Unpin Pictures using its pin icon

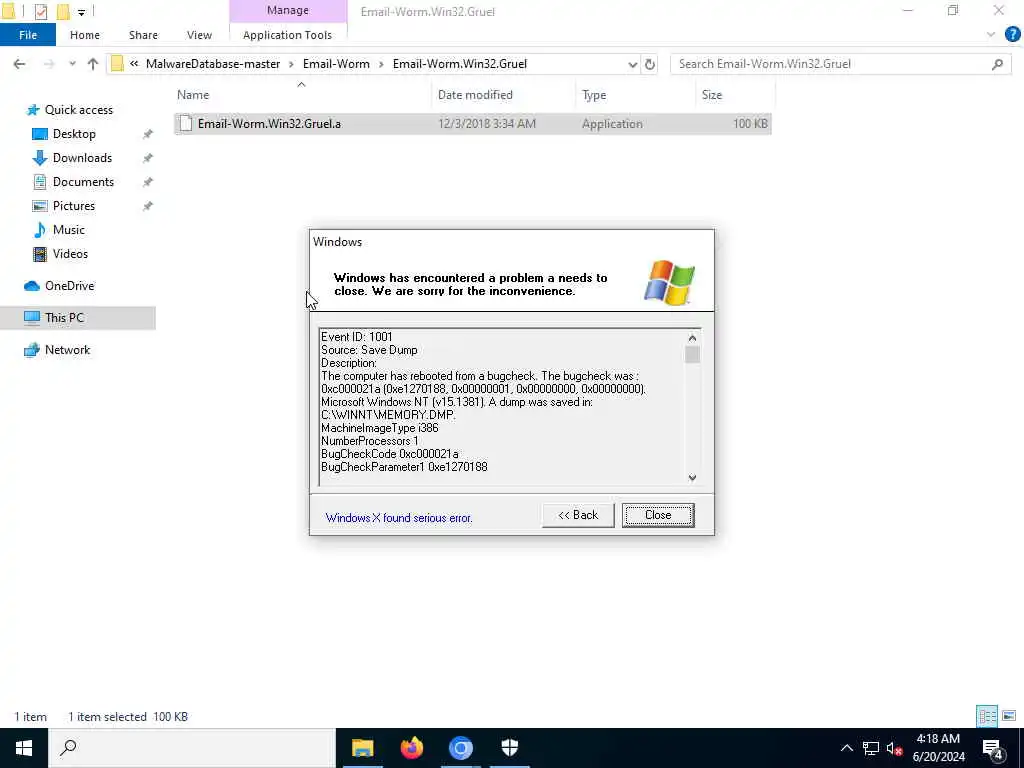coord(148,206)
